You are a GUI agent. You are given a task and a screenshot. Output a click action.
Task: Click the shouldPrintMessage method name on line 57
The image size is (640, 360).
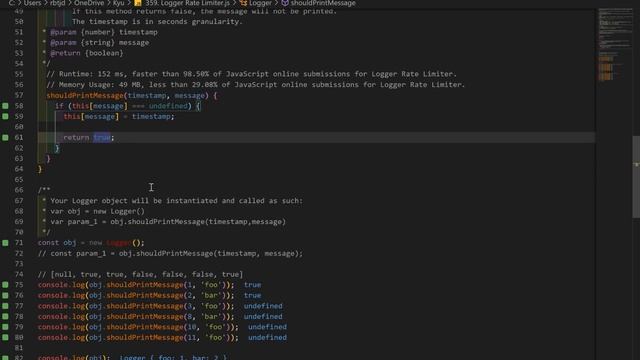(85, 96)
